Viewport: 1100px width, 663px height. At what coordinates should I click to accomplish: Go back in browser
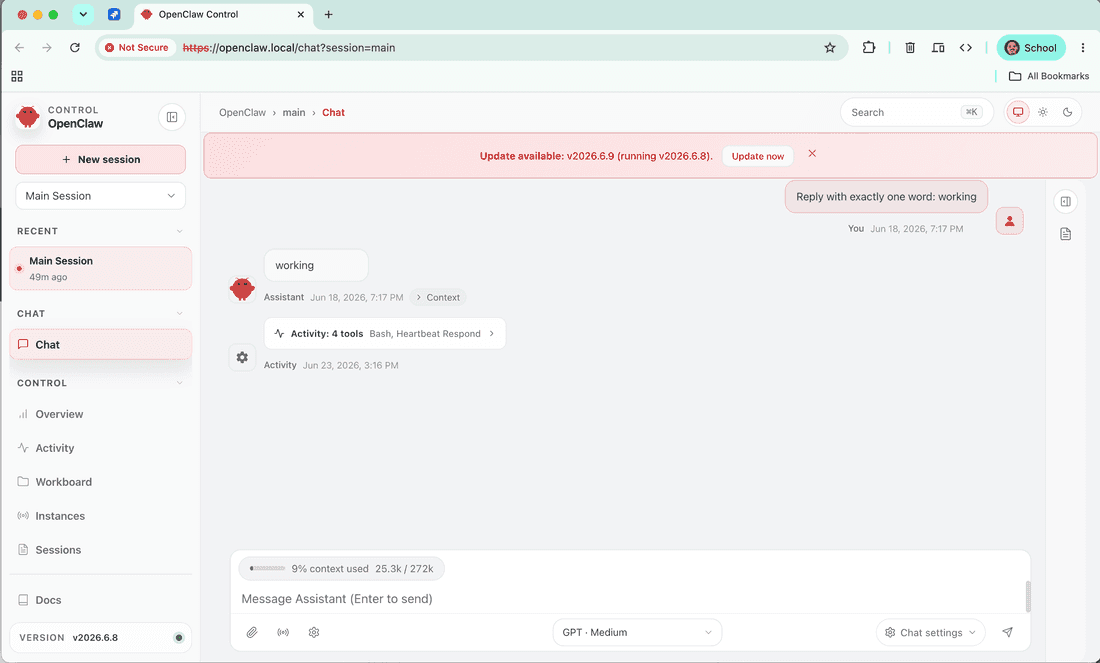tap(20, 48)
